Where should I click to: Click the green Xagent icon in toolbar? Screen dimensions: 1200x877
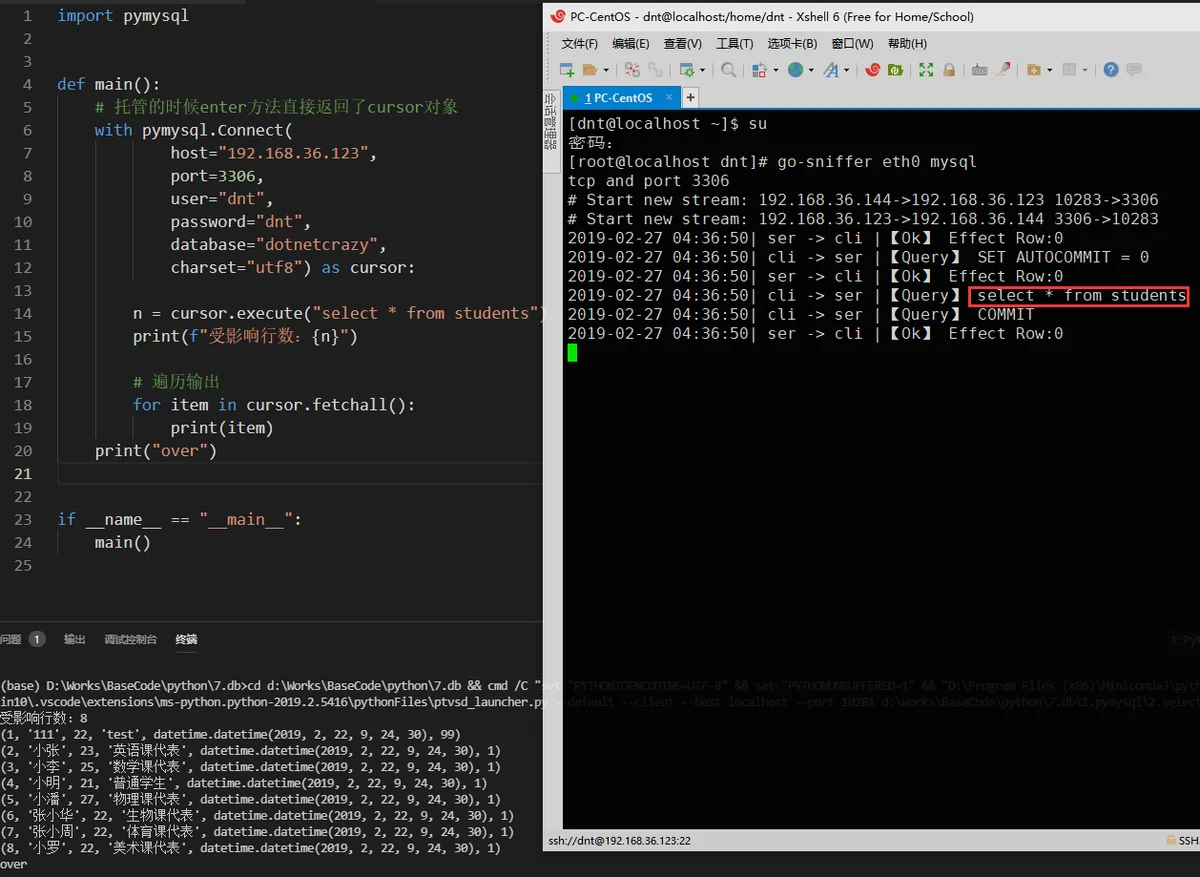click(x=895, y=70)
